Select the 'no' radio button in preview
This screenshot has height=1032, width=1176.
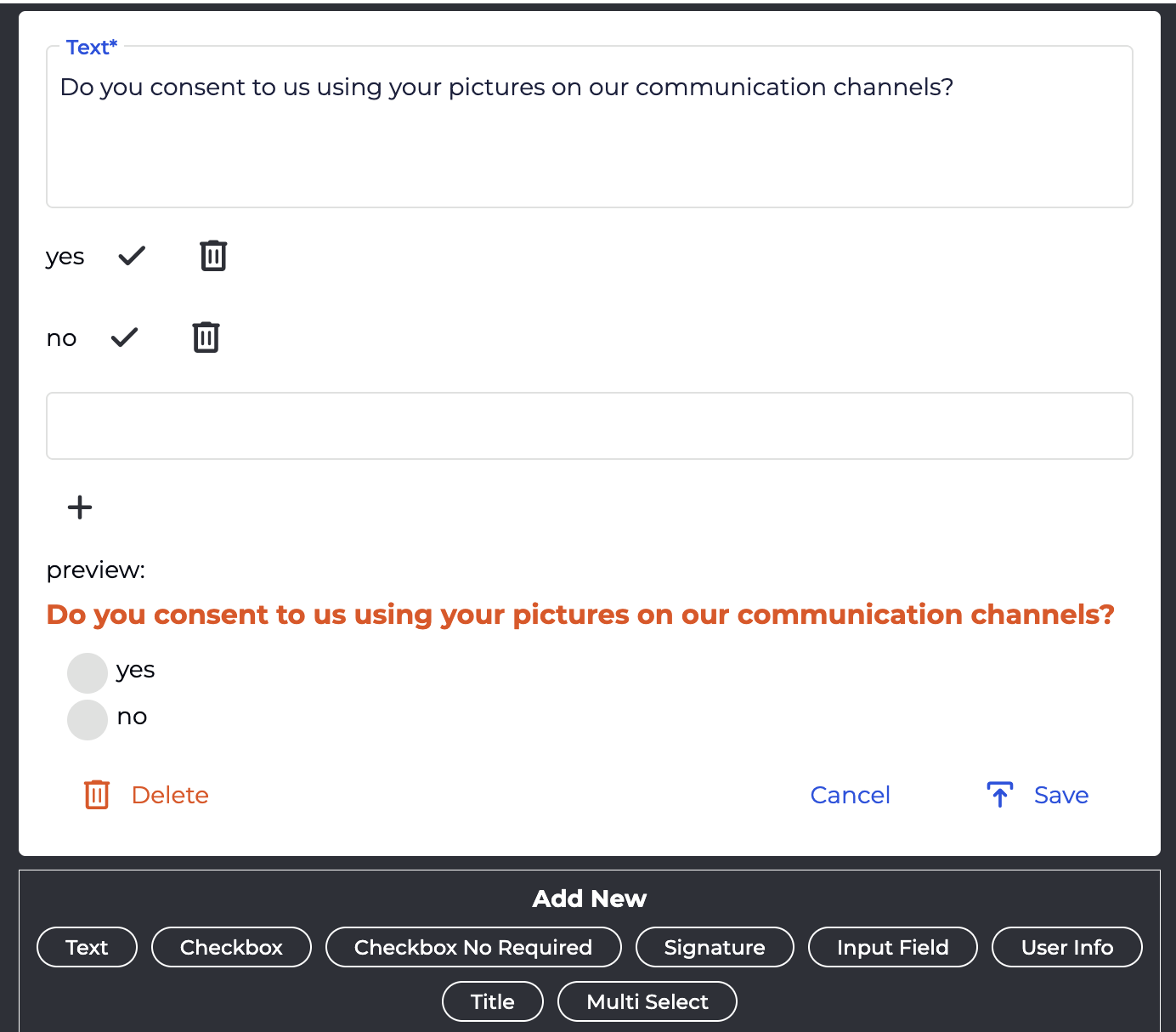point(88,720)
